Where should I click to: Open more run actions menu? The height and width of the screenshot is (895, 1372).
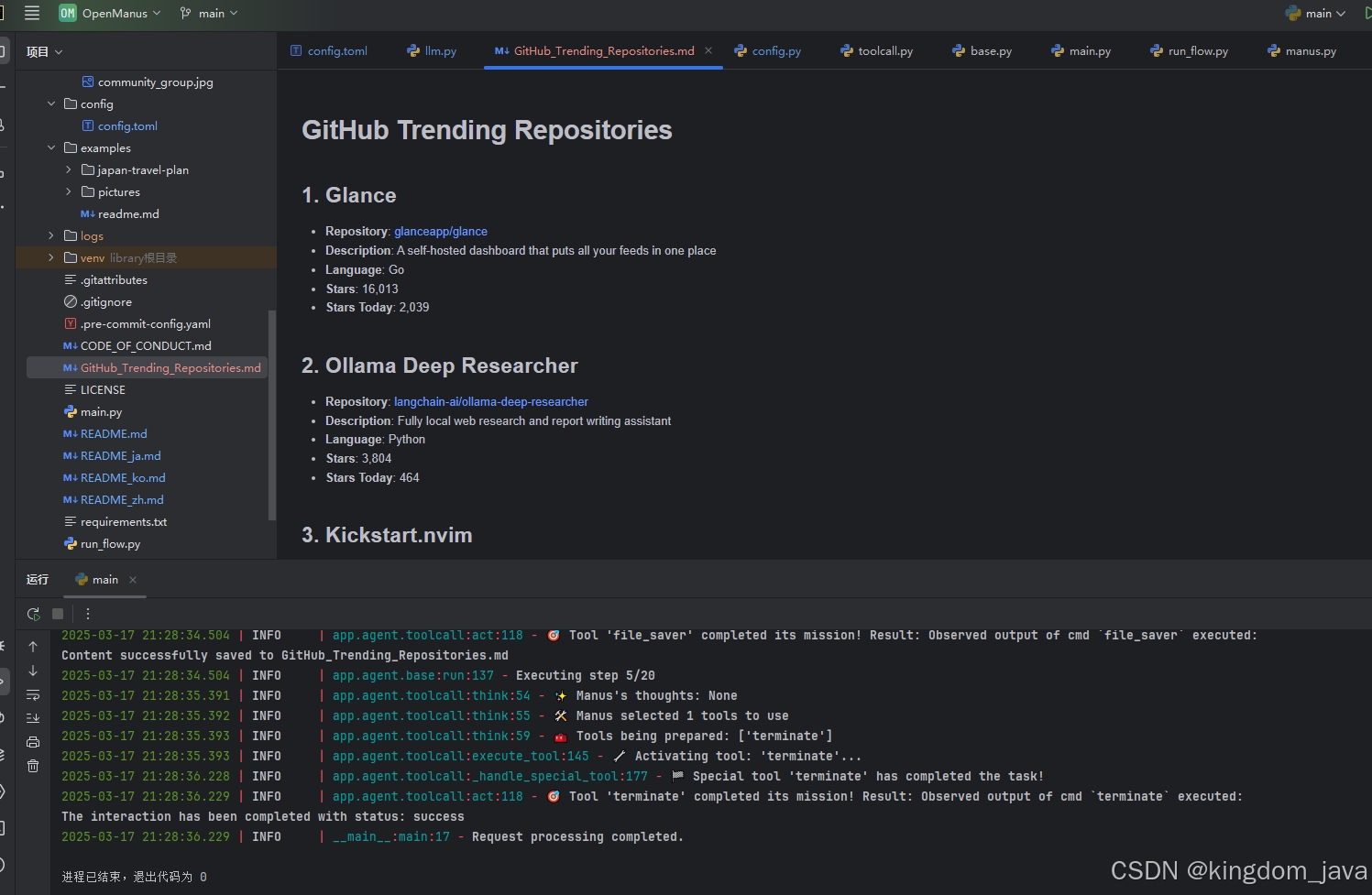[88, 614]
